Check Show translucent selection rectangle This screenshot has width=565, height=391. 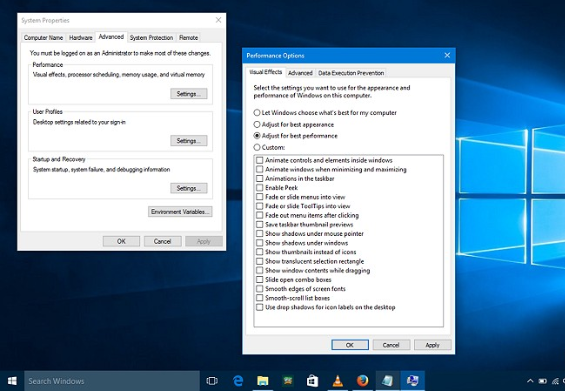point(259,261)
